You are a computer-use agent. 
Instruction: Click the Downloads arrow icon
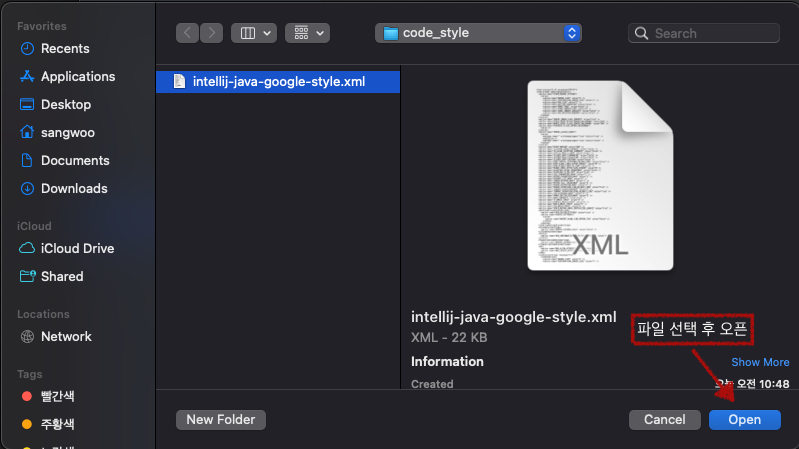point(27,189)
